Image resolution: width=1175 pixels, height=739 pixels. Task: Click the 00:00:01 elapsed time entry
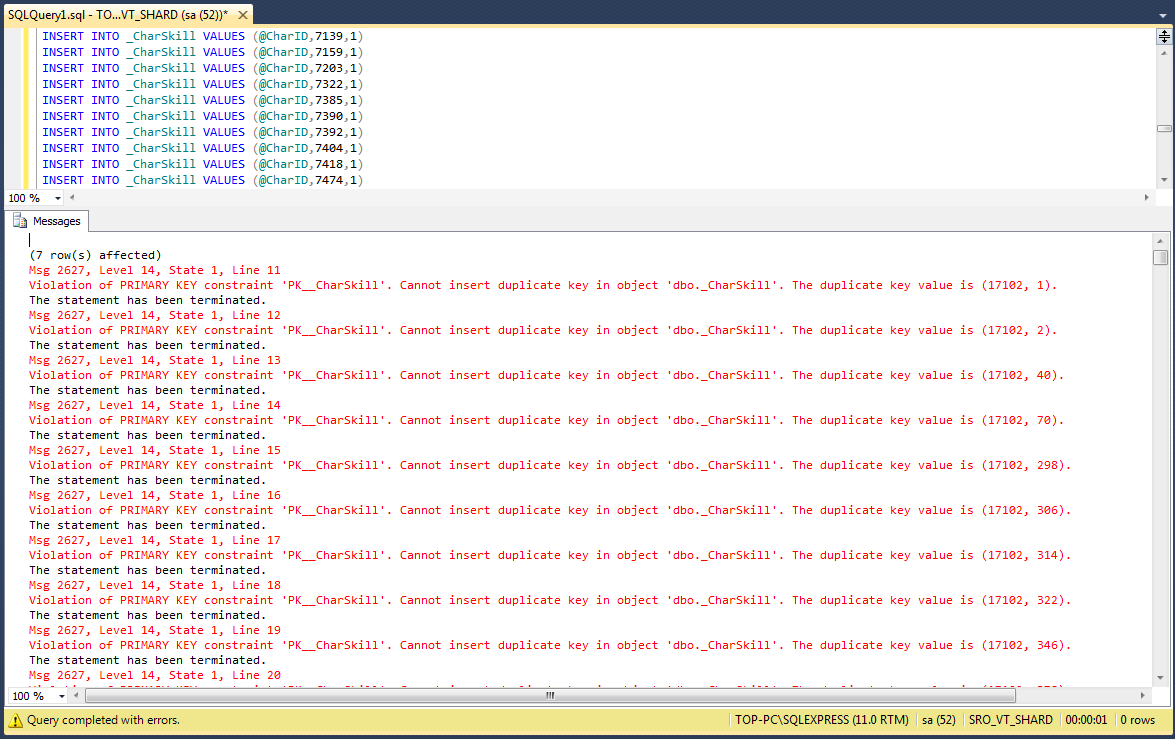click(1086, 720)
